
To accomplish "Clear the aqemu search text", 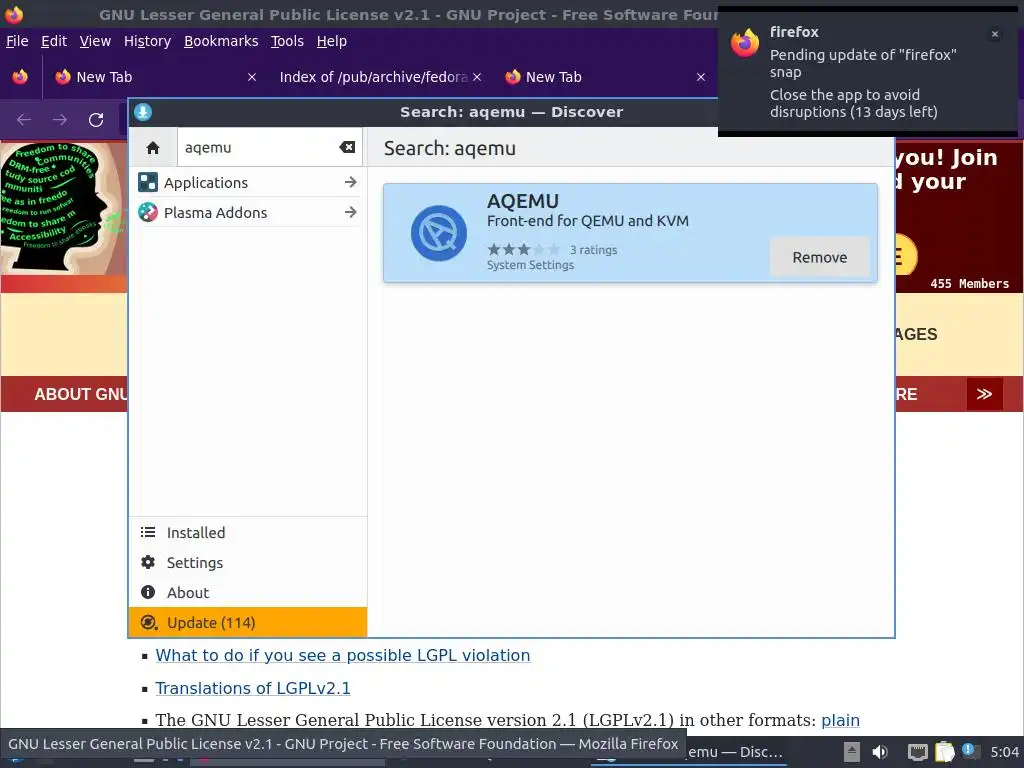I will (347, 148).
